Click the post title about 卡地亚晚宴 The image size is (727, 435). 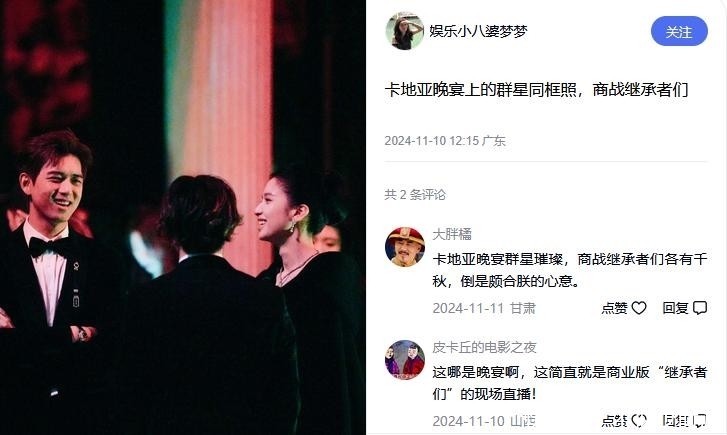click(536, 90)
